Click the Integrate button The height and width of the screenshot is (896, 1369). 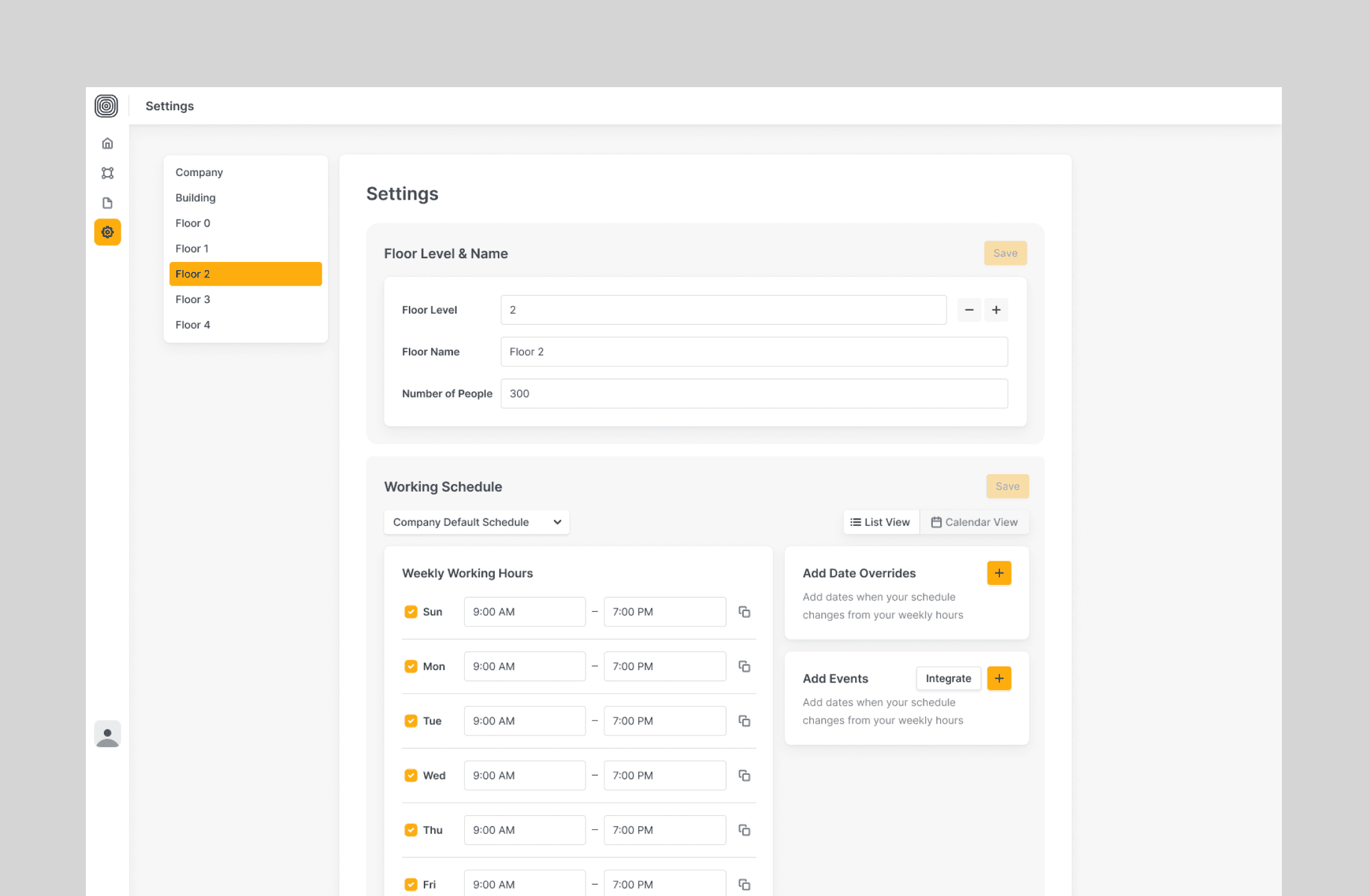pos(948,678)
